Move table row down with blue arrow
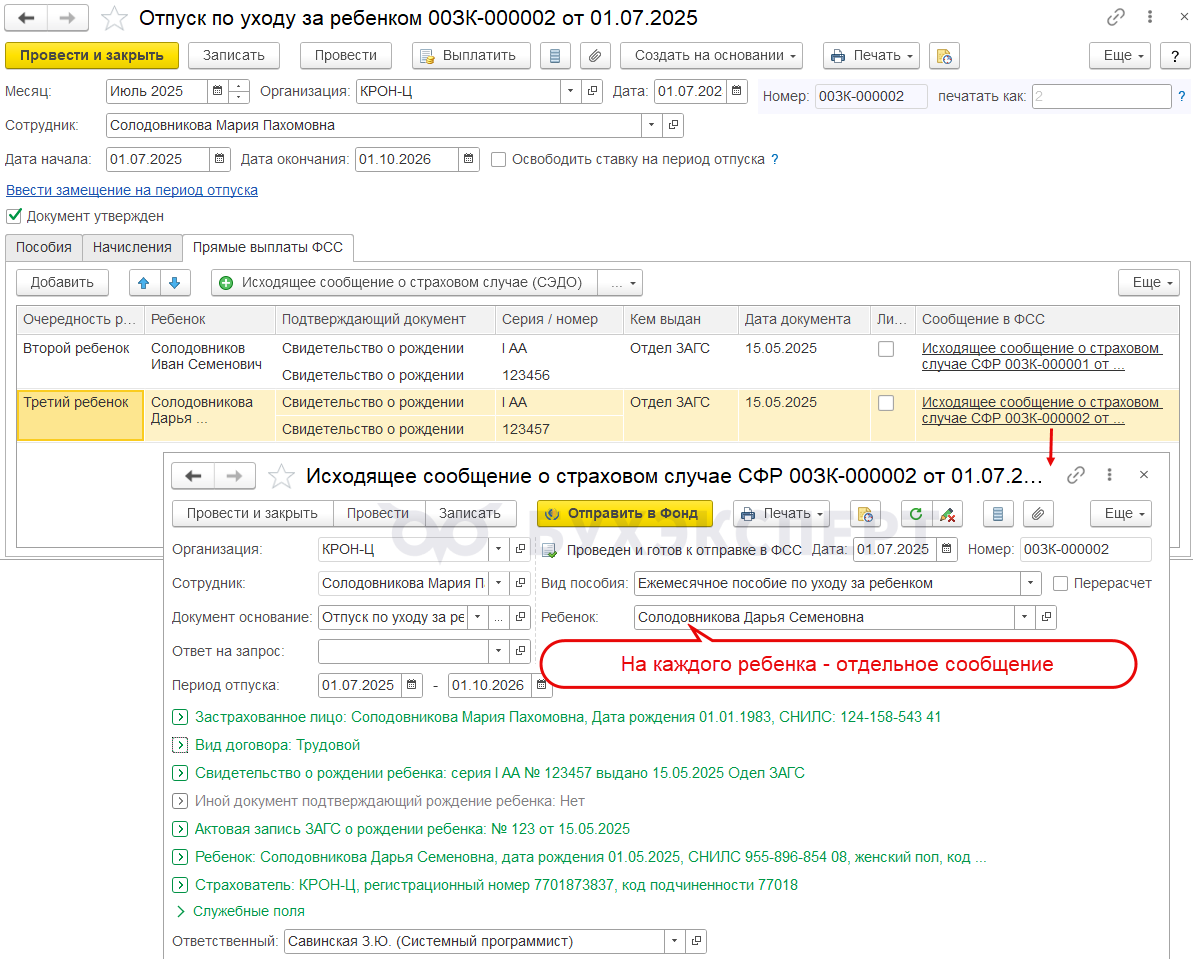Screen dimensions: 1193x959 174,283
